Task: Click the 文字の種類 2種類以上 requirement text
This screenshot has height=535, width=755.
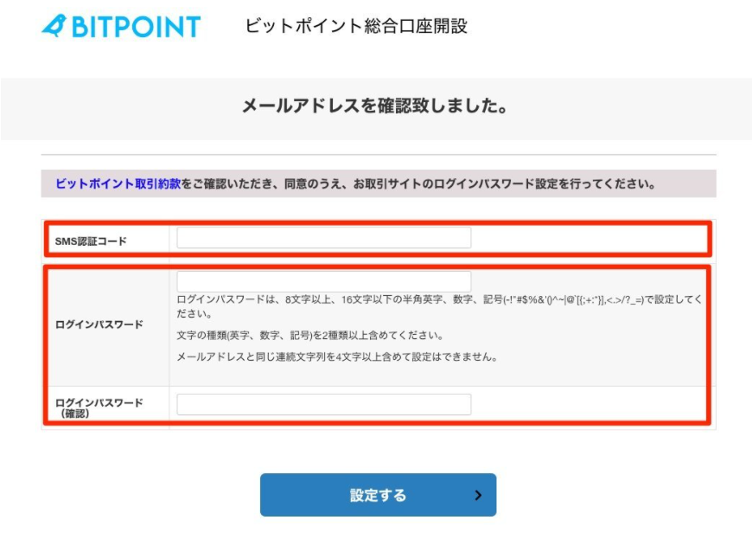Action: pyautogui.click(x=310, y=335)
